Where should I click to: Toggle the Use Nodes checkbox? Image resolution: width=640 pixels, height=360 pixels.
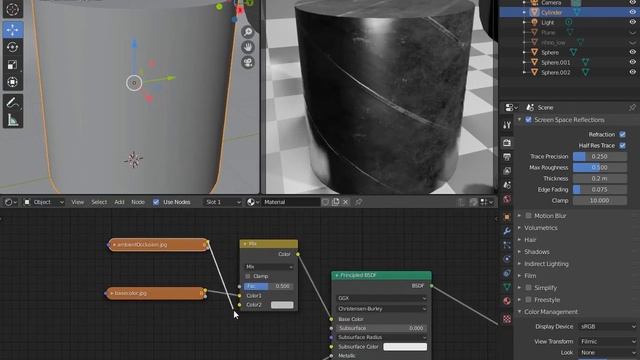click(156, 202)
